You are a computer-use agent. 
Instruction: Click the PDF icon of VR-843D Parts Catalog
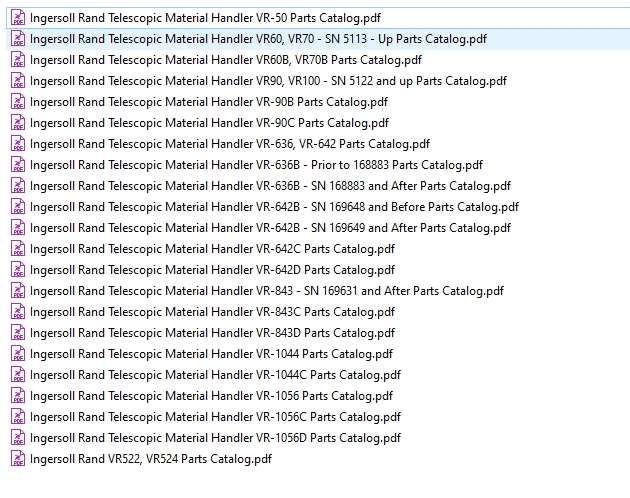(18, 333)
